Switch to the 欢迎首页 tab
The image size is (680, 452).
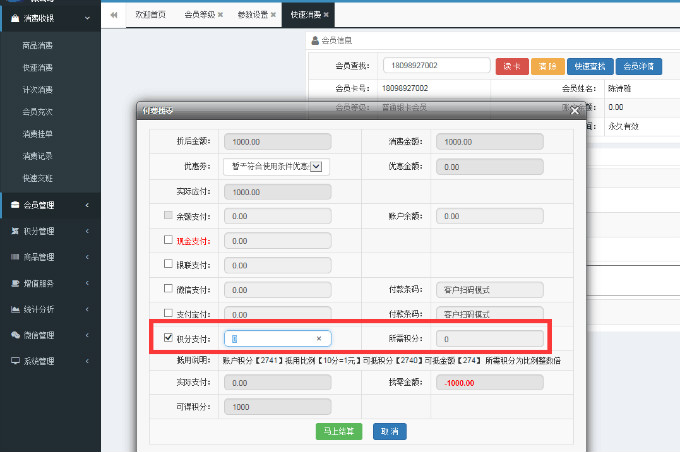click(x=150, y=15)
